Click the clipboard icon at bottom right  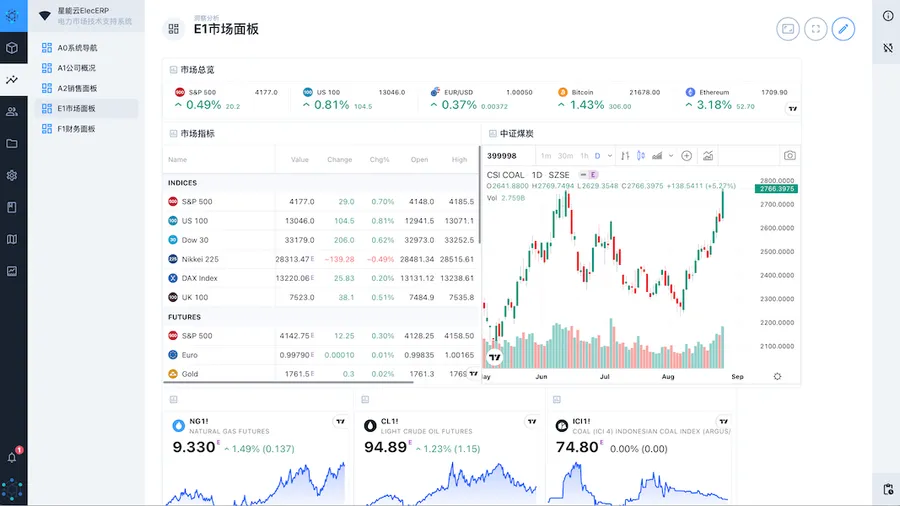tap(888, 489)
